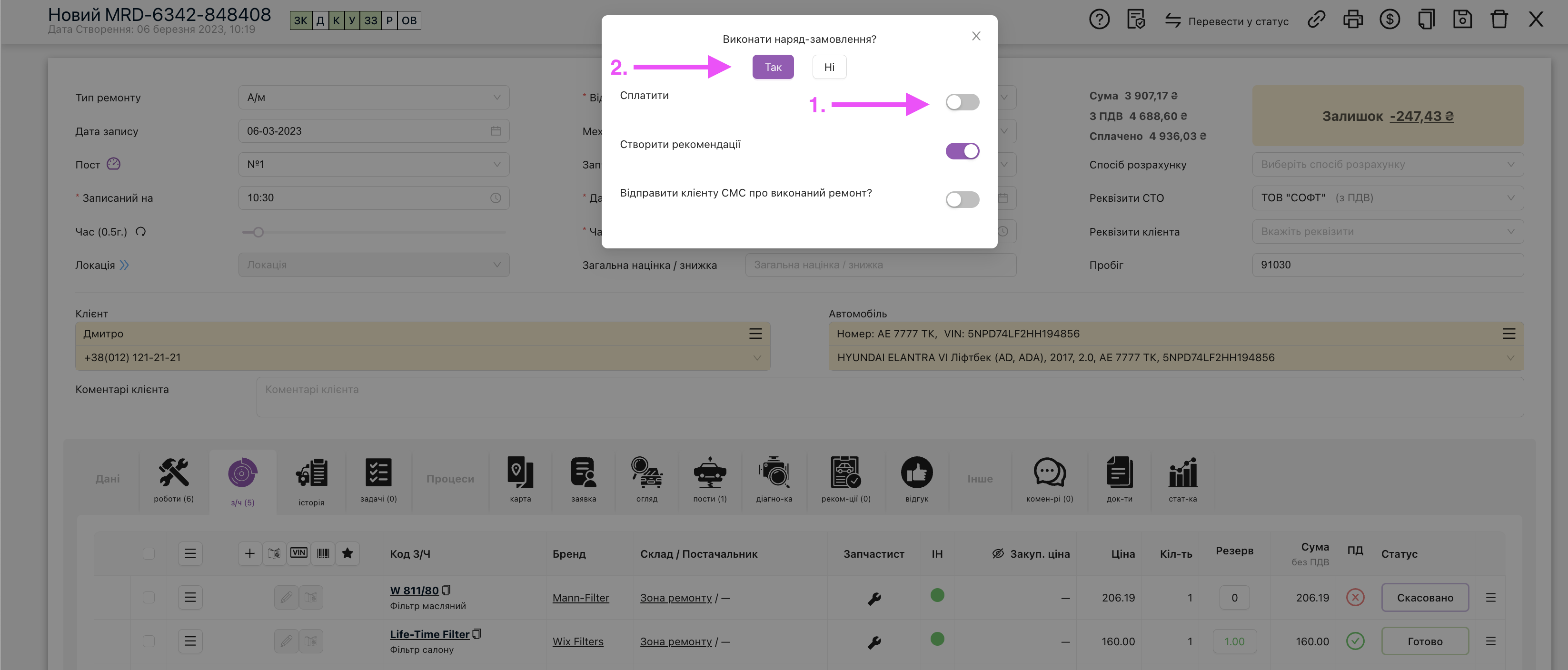This screenshot has height=670, width=1568.
Task: Click the trash delete icon in header
Action: [x=1499, y=20]
